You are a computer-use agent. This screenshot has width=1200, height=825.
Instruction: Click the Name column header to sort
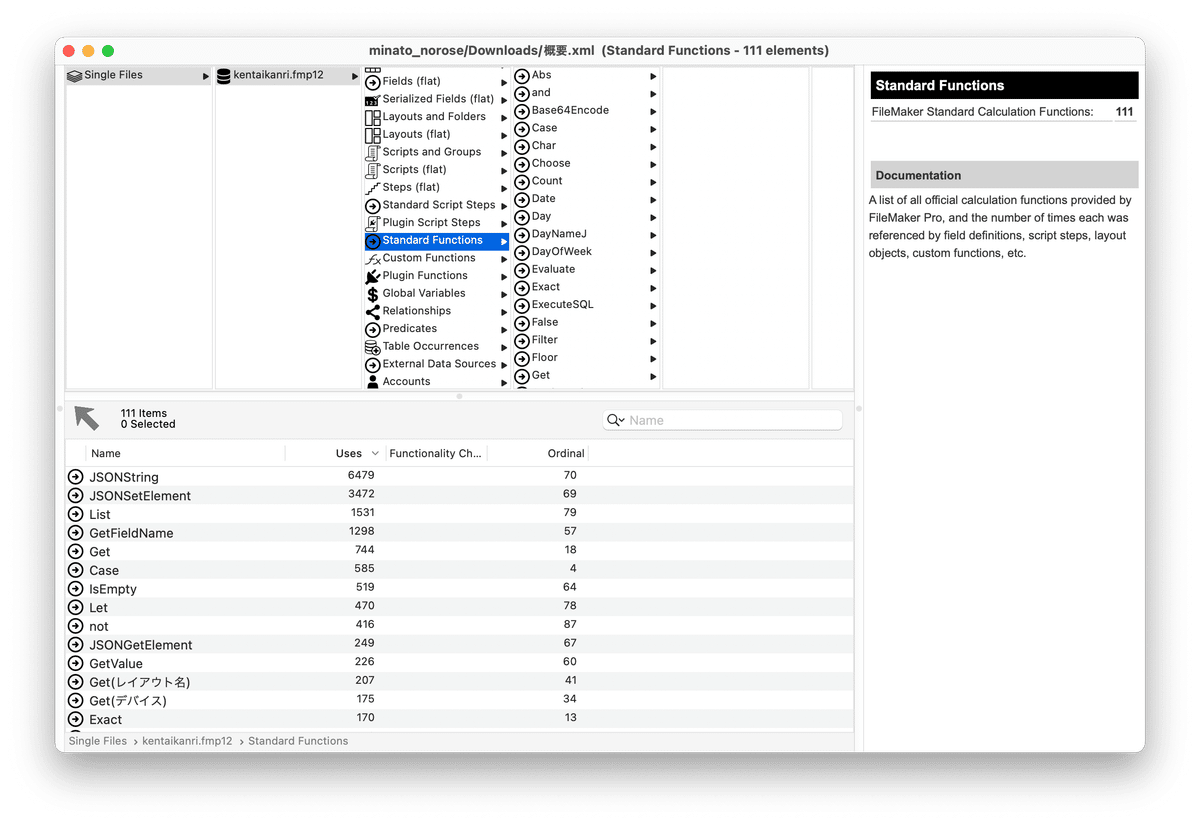click(106, 453)
